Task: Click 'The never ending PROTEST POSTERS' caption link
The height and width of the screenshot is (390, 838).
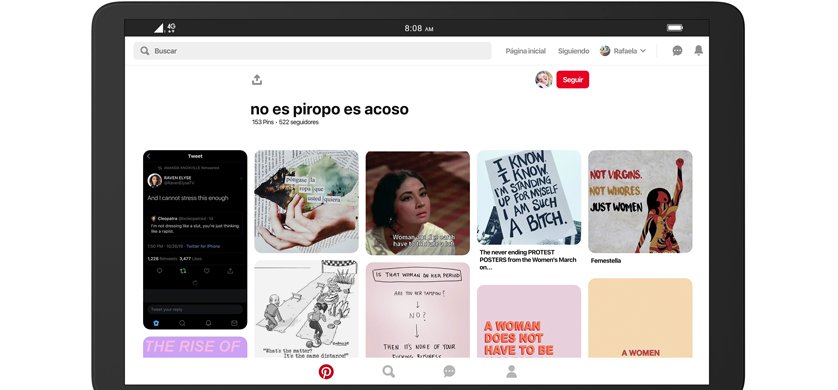Action: pyautogui.click(x=528, y=260)
